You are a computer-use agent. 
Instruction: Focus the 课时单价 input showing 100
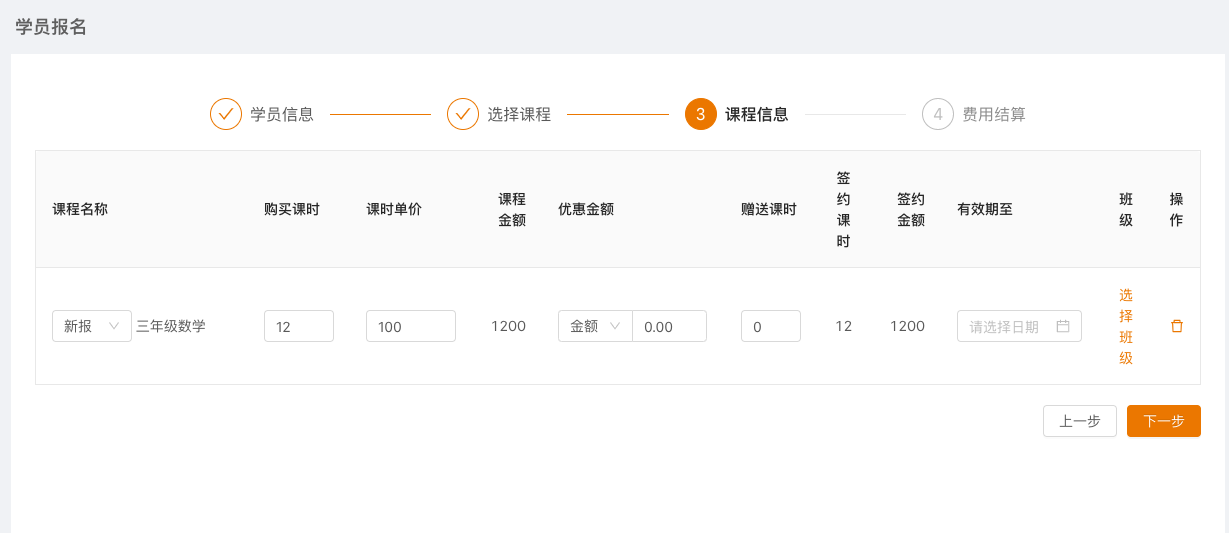pos(411,326)
